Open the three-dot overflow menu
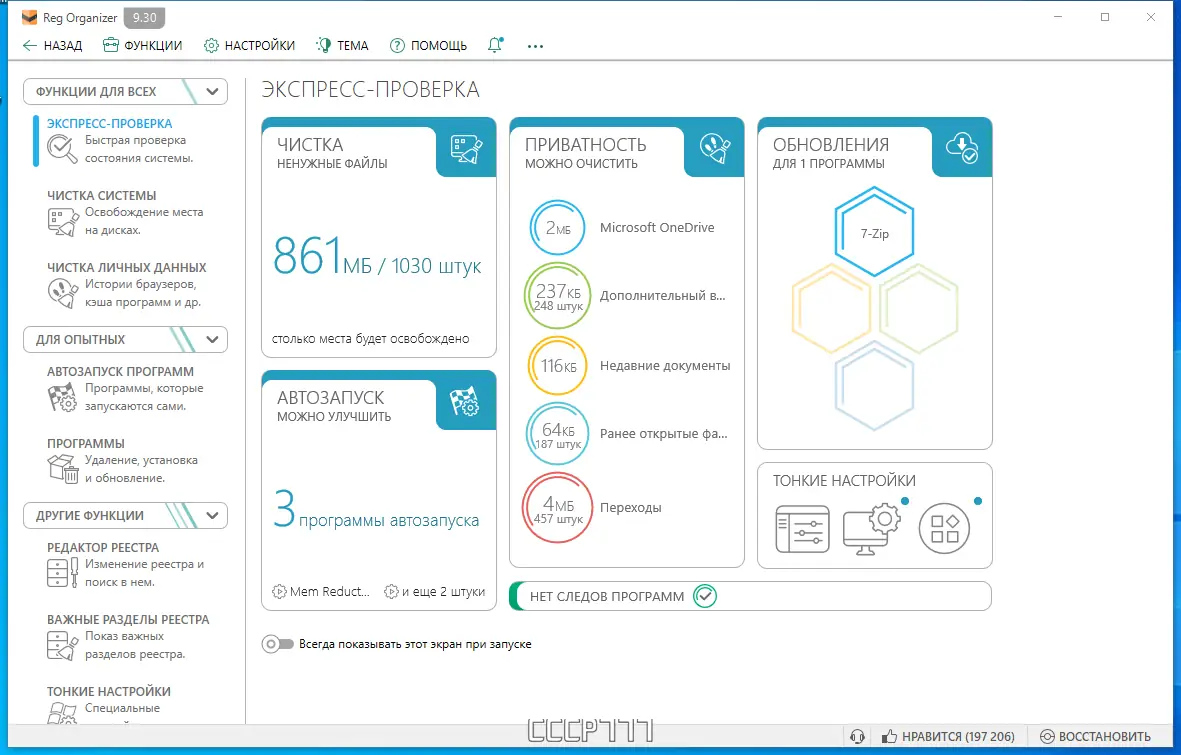 click(x=535, y=46)
